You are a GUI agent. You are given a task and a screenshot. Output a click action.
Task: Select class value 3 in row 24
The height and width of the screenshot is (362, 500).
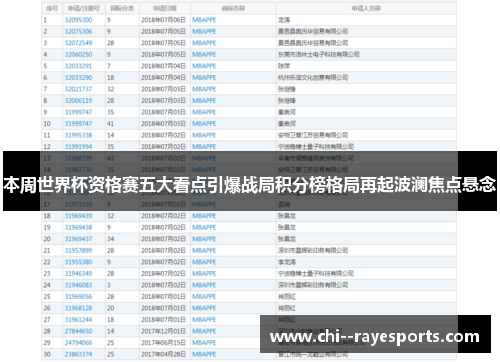(x=109, y=285)
